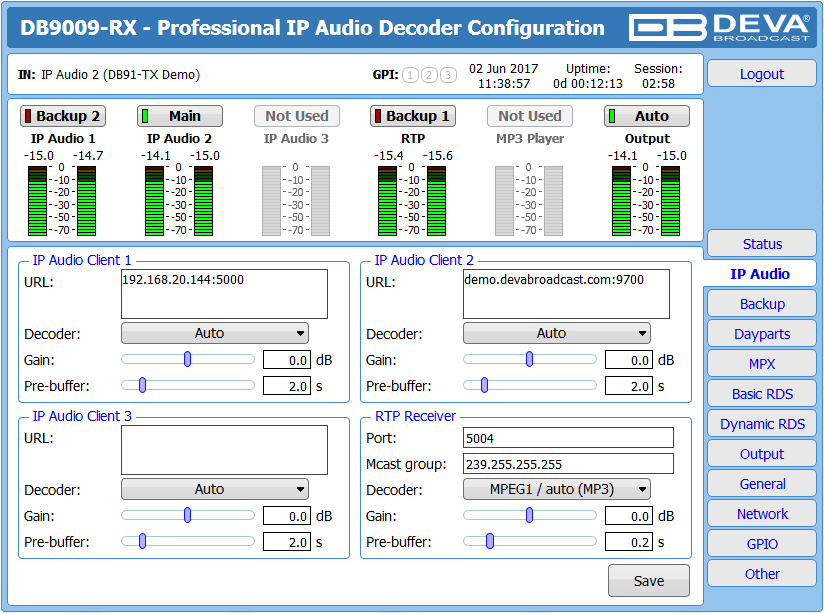Click the URL field of IP Audio Client 2
This screenshot has height=613, width=824.
click(x=565, y=289)
